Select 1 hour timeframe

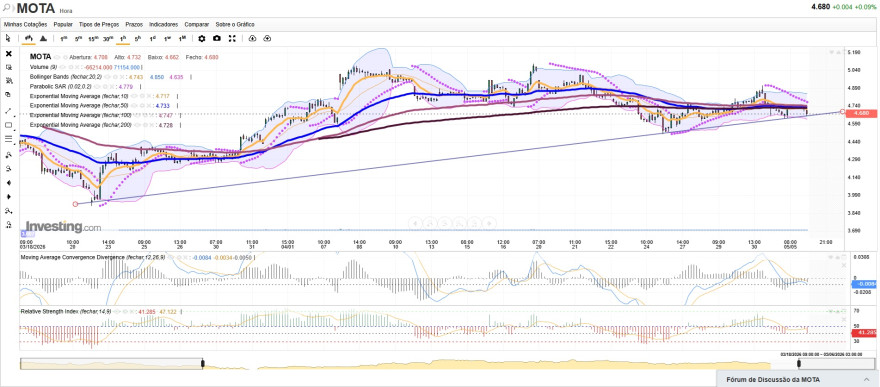pos(123,38)
